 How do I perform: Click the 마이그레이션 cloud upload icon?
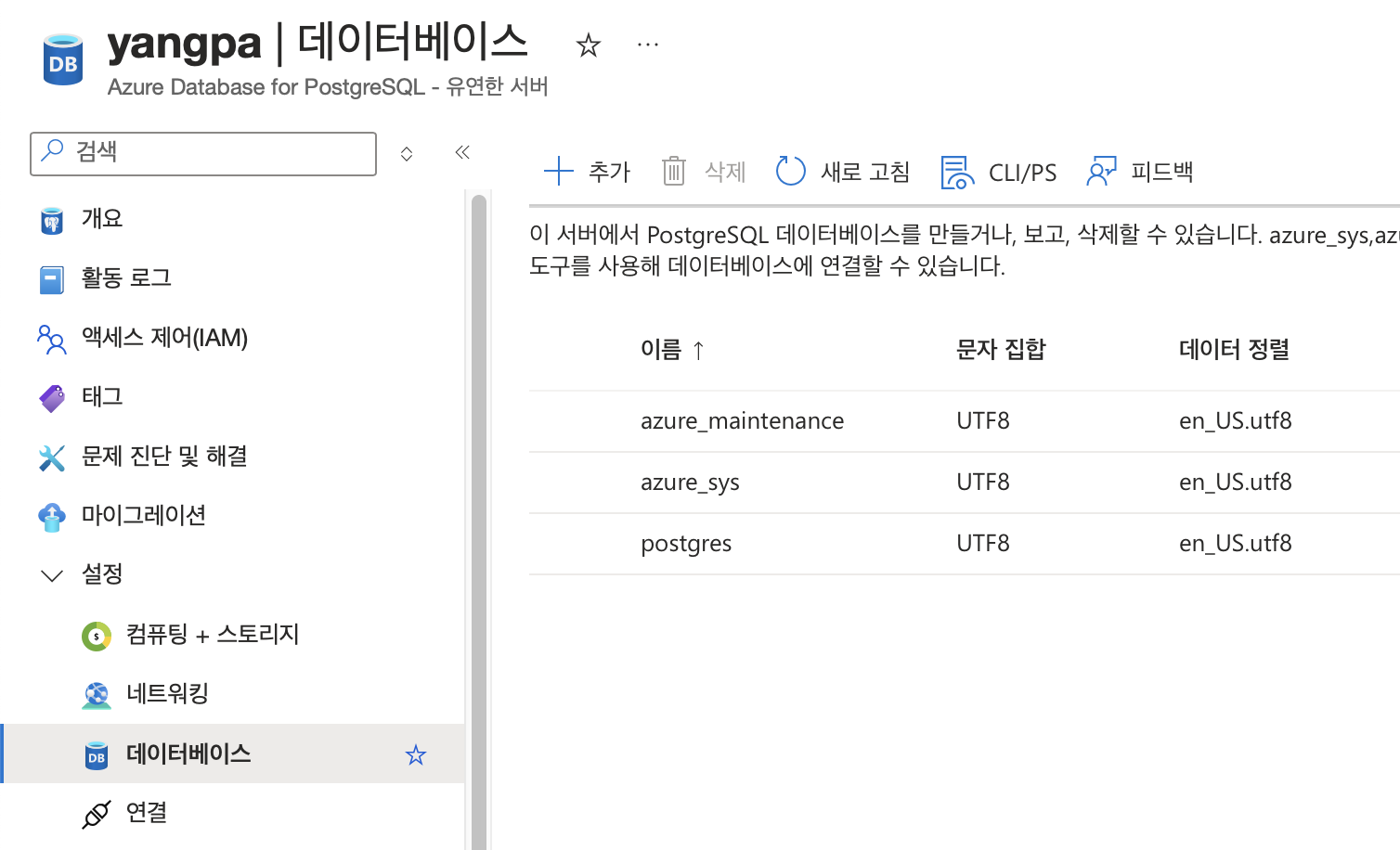pyautogui.click(x=52, y=517)
